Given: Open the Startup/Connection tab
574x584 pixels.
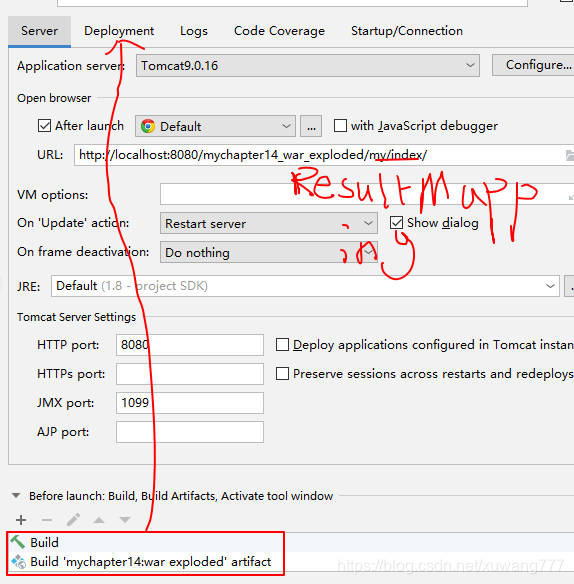Looking at the screenshot, I should (407, 31).
